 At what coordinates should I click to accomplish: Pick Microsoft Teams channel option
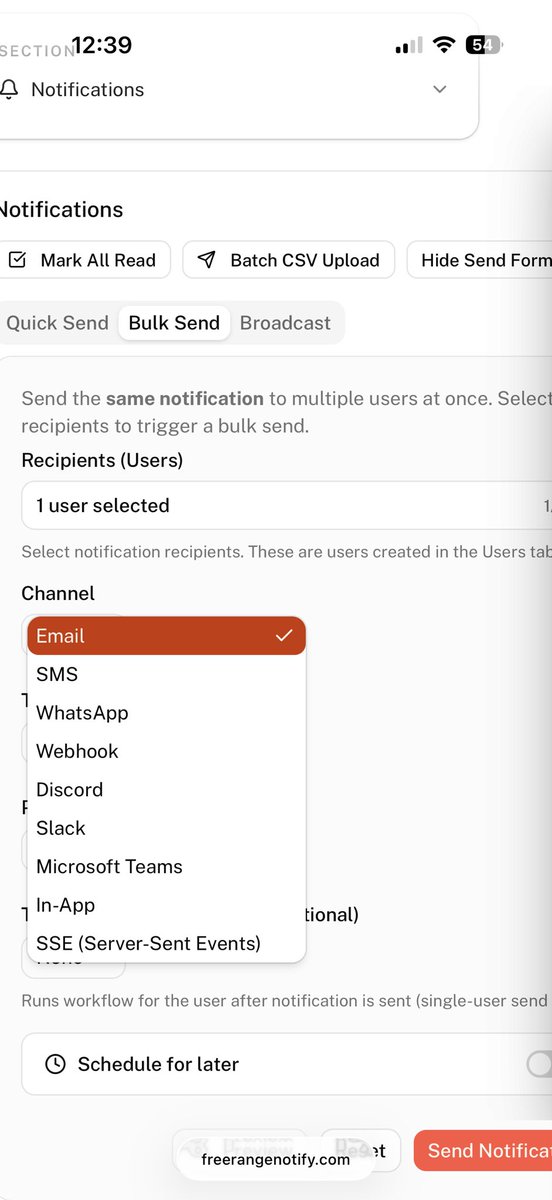click(x=166, y=867)
